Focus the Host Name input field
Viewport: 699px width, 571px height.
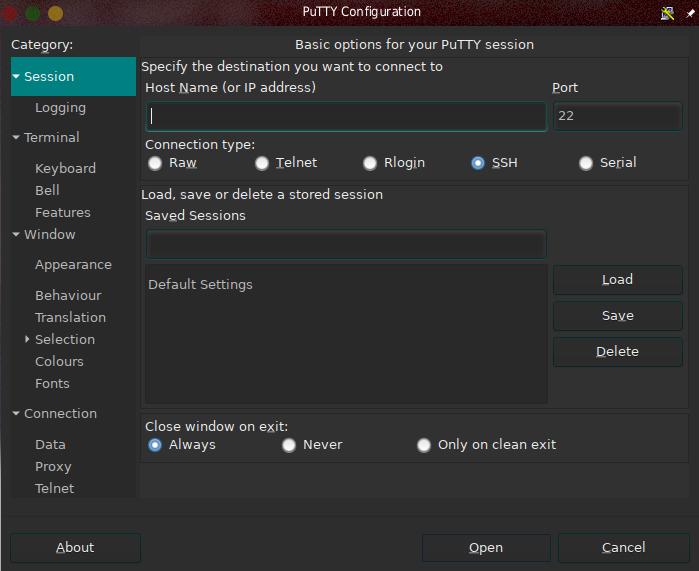tap(346, 117)
